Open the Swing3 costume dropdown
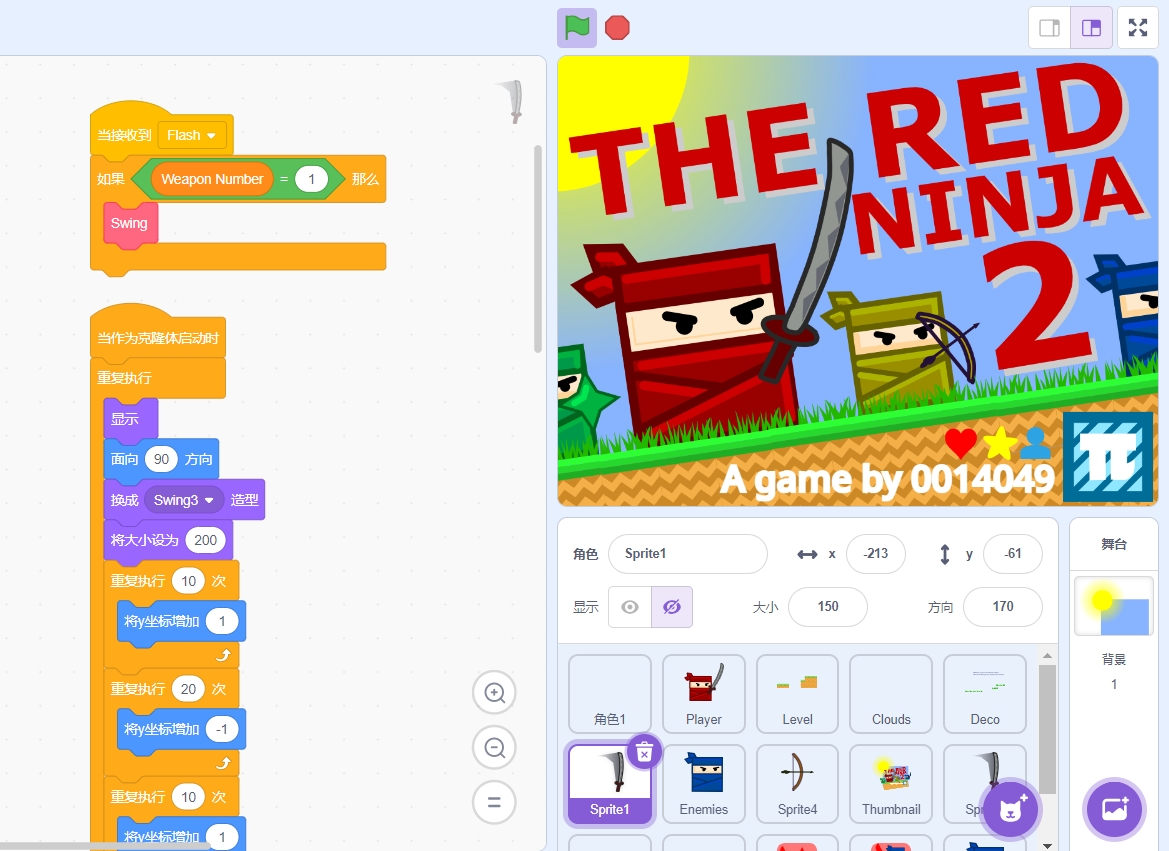 tap(184, 500)
